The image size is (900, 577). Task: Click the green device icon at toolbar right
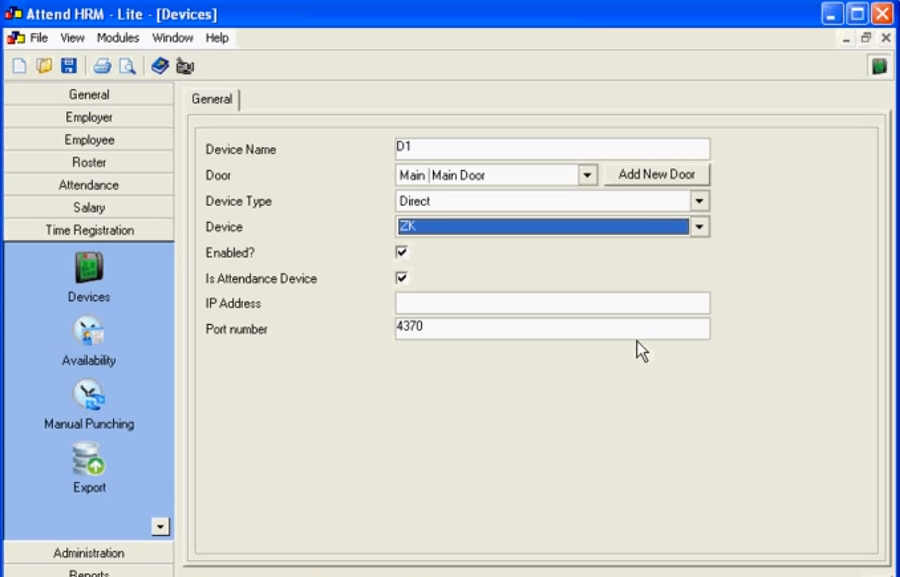(879, 66)
